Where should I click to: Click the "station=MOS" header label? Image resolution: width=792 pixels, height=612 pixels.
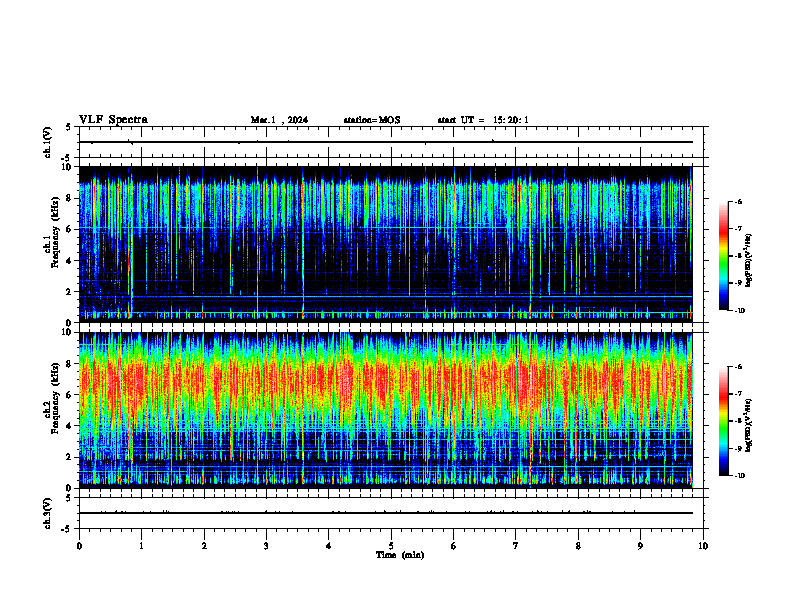pos(372,120)
